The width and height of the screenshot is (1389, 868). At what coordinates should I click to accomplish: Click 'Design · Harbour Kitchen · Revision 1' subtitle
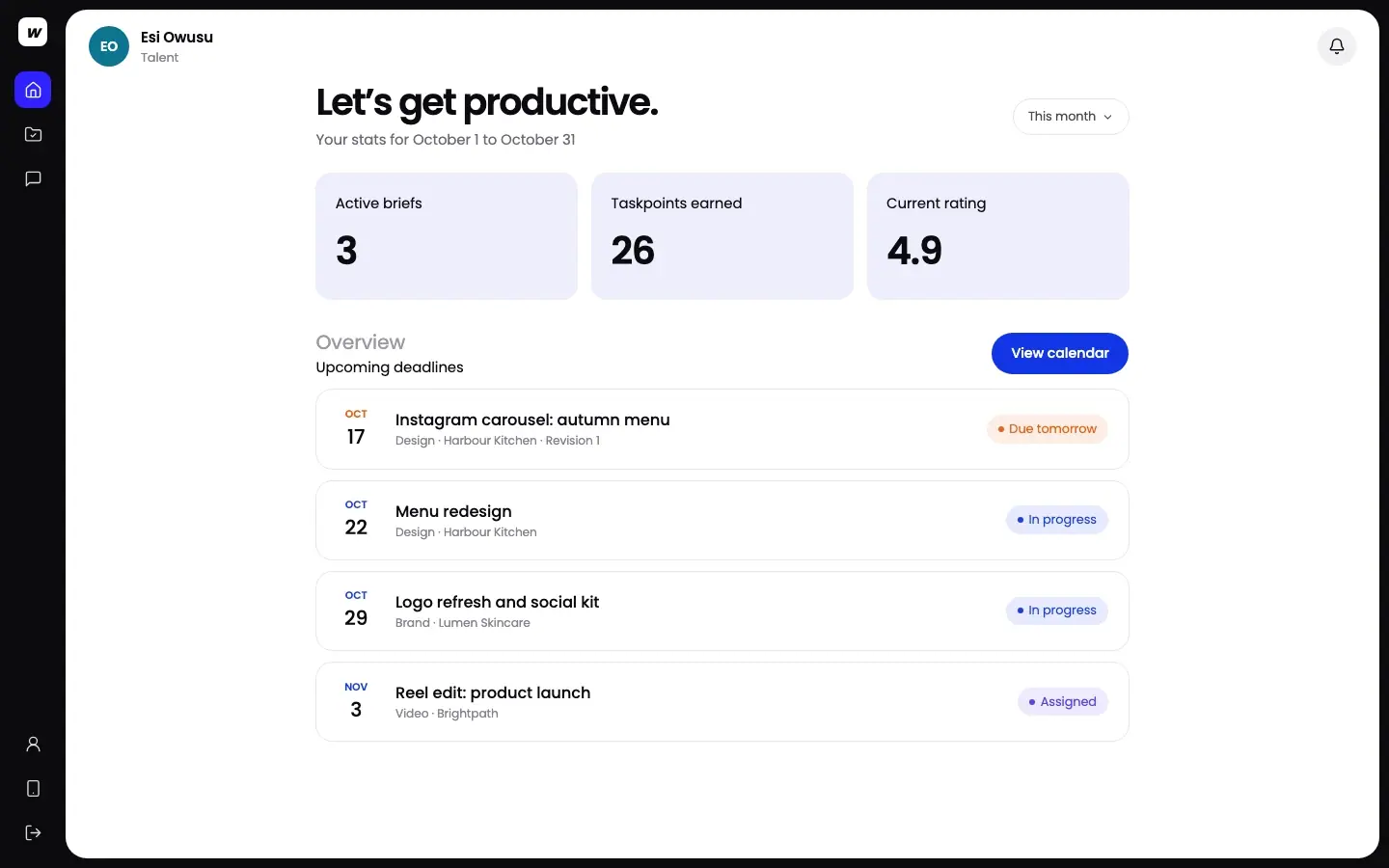[498, 441]
